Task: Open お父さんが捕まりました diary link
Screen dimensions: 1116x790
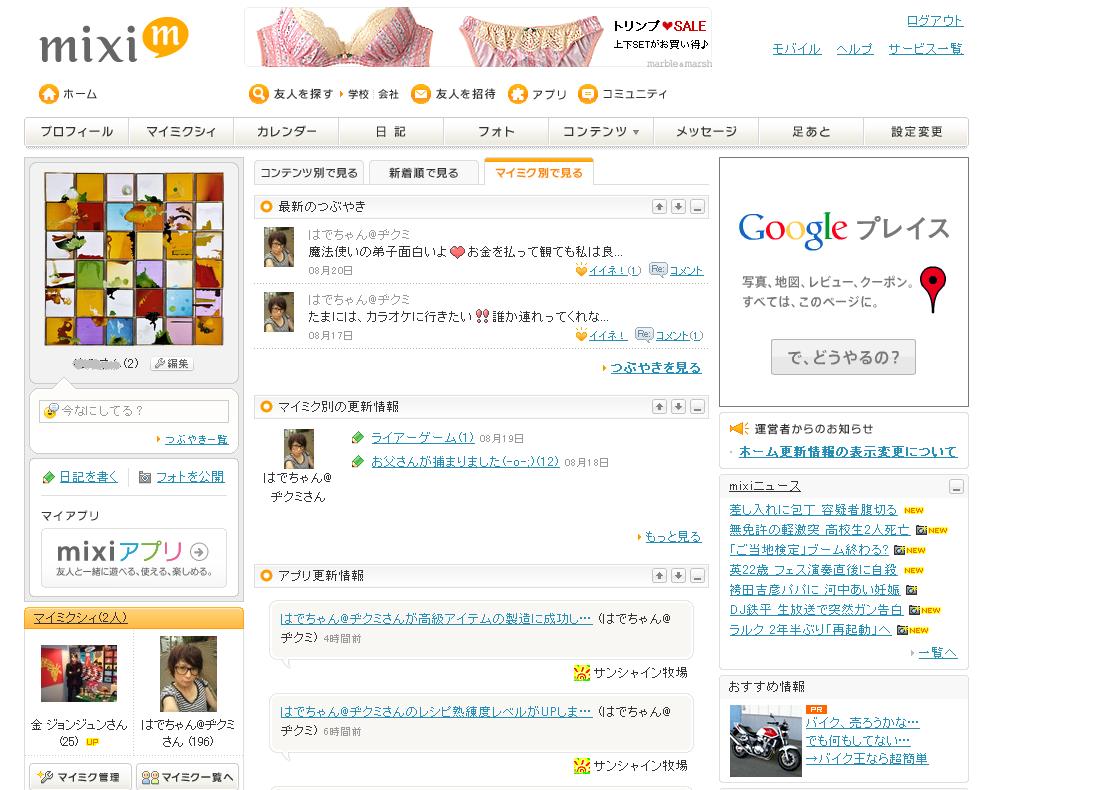Action: pyautogui.click(x=465, y=462)
